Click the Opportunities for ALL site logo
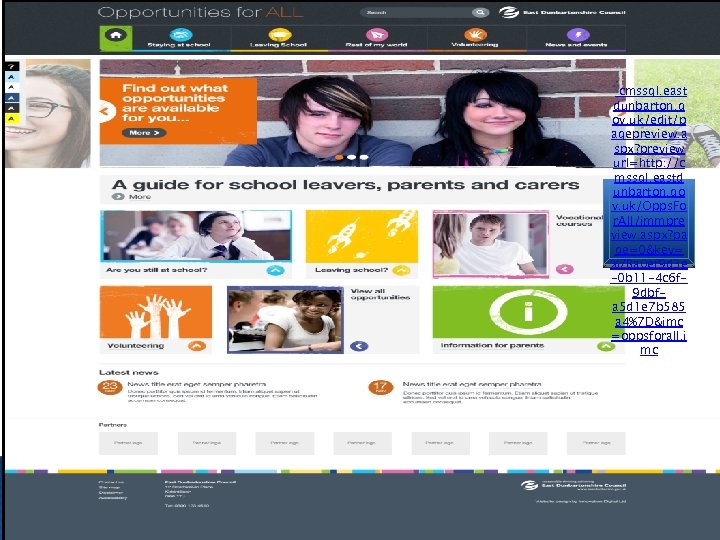This screenshot has height=540, width=720. pyautogui.click(x=201, y=12)
